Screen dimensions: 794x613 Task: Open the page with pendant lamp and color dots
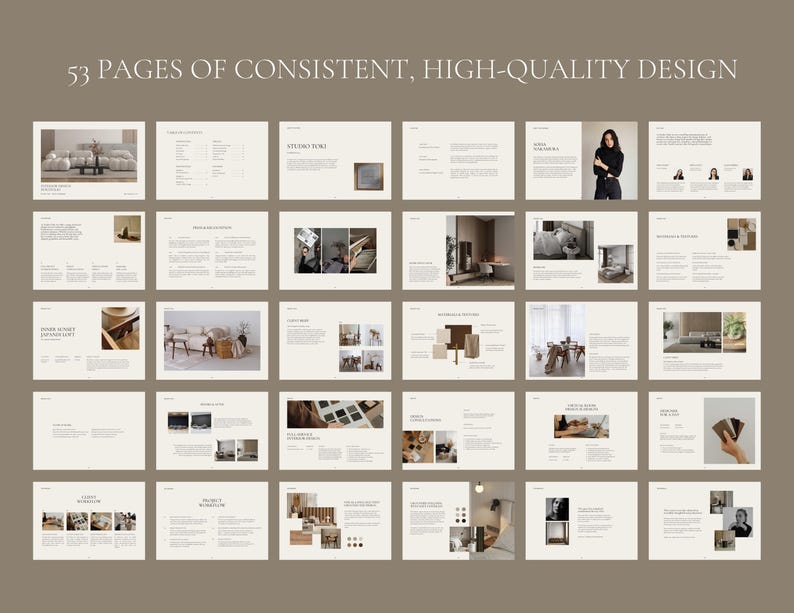tap(458, 521)
